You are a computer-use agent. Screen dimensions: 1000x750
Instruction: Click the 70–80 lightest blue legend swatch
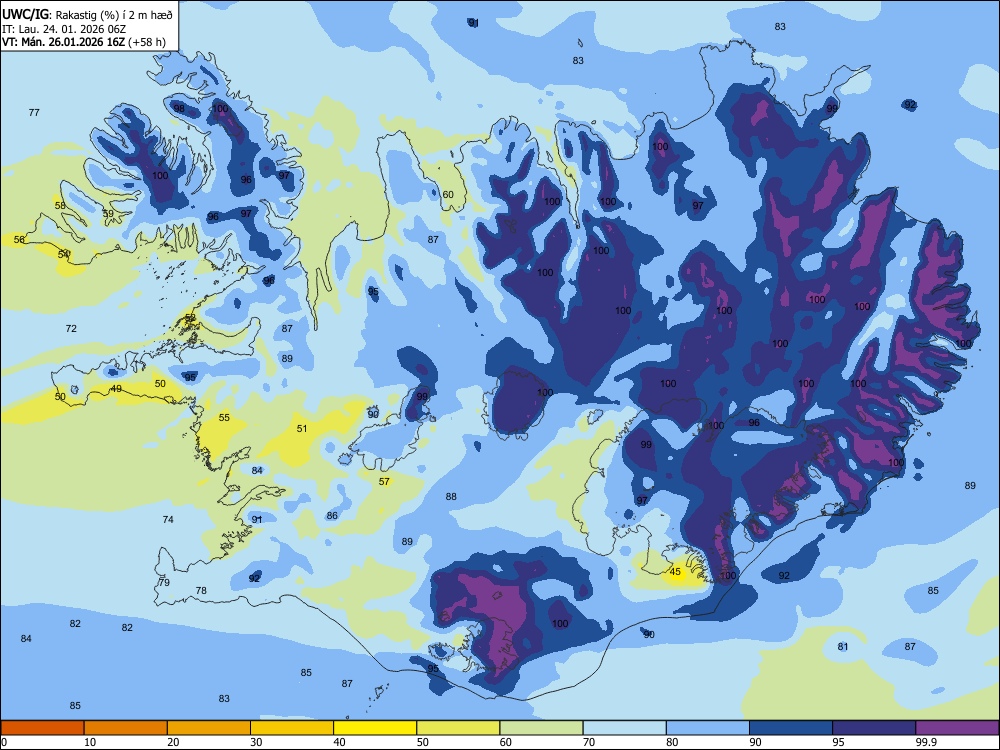[x=624, y=728]
